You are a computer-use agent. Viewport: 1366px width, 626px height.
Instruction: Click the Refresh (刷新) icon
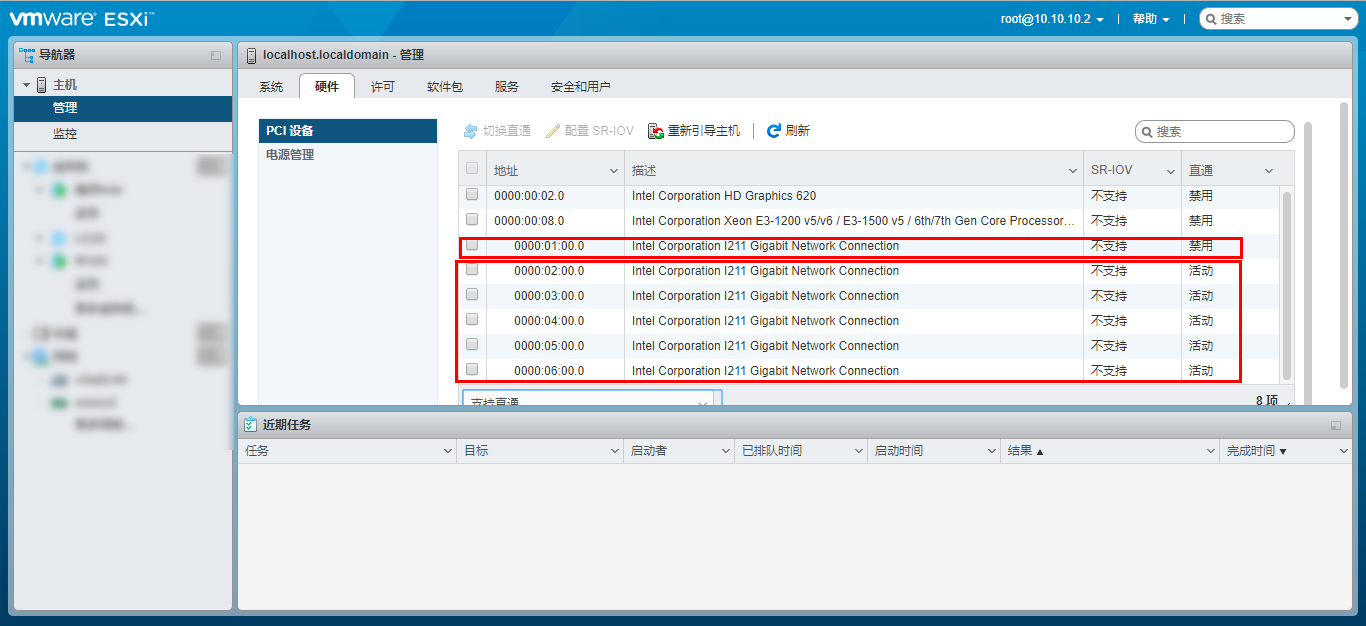pos(774,131)
